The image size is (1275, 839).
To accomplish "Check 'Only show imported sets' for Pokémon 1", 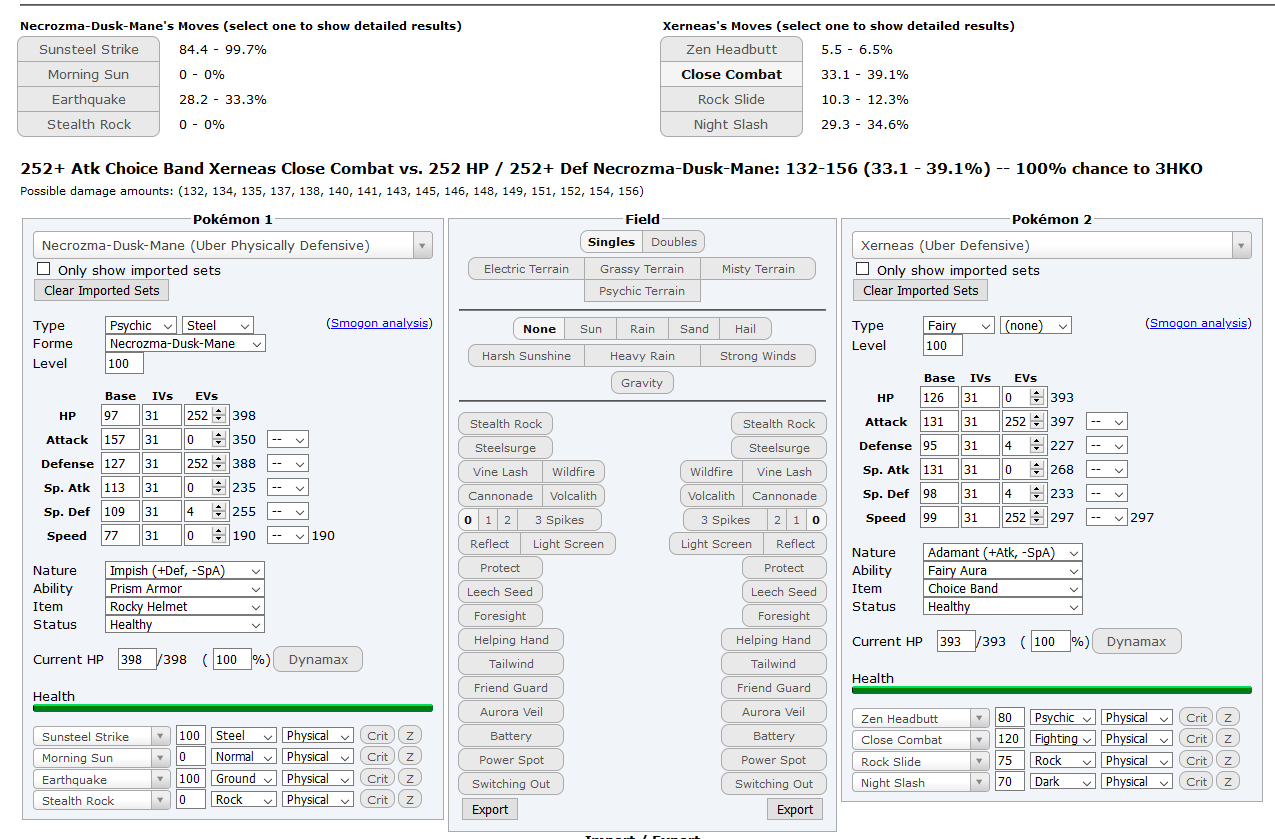I will [42, 269].
